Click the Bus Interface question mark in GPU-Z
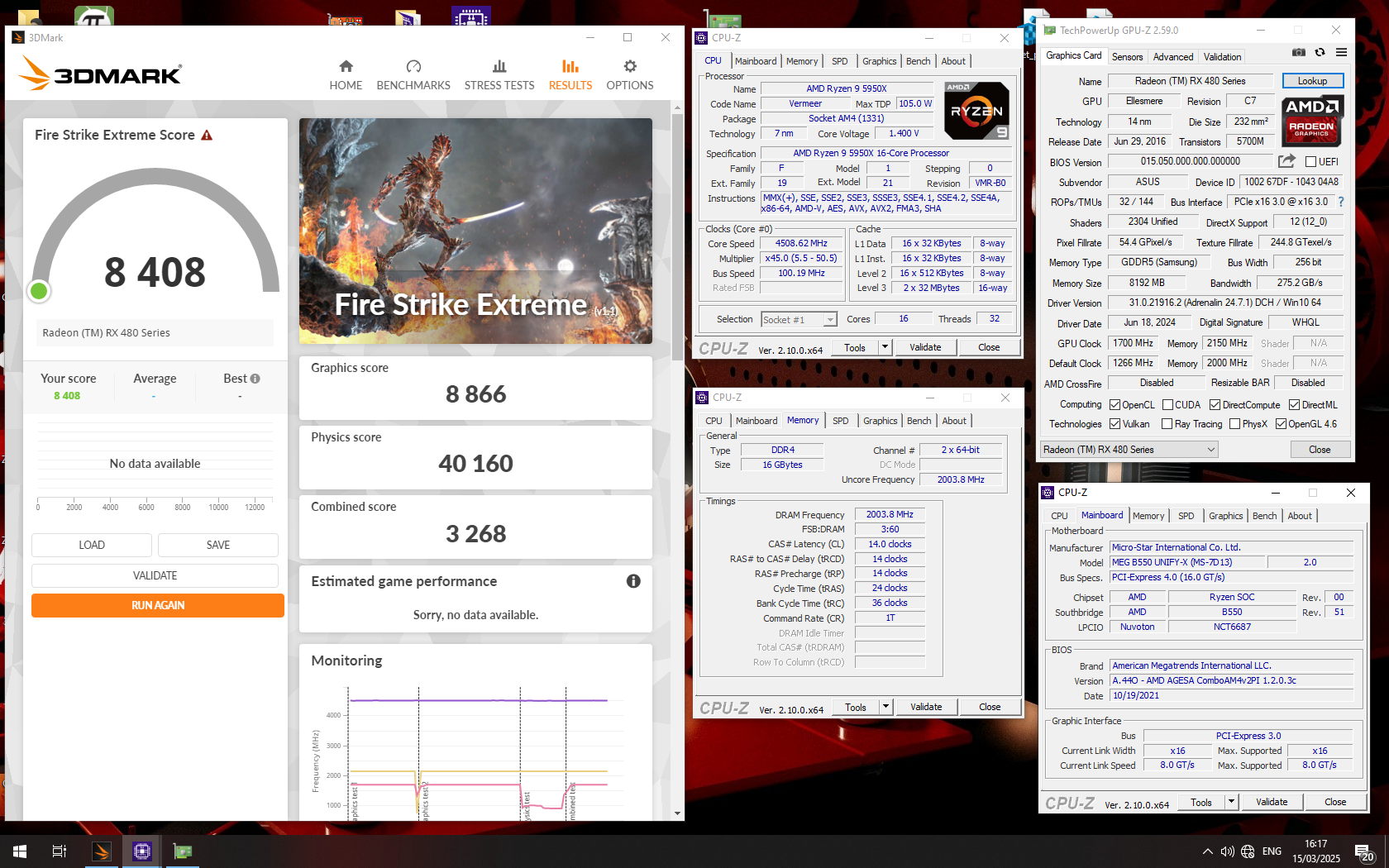 pyautogui.click(x=1341, y=202)
